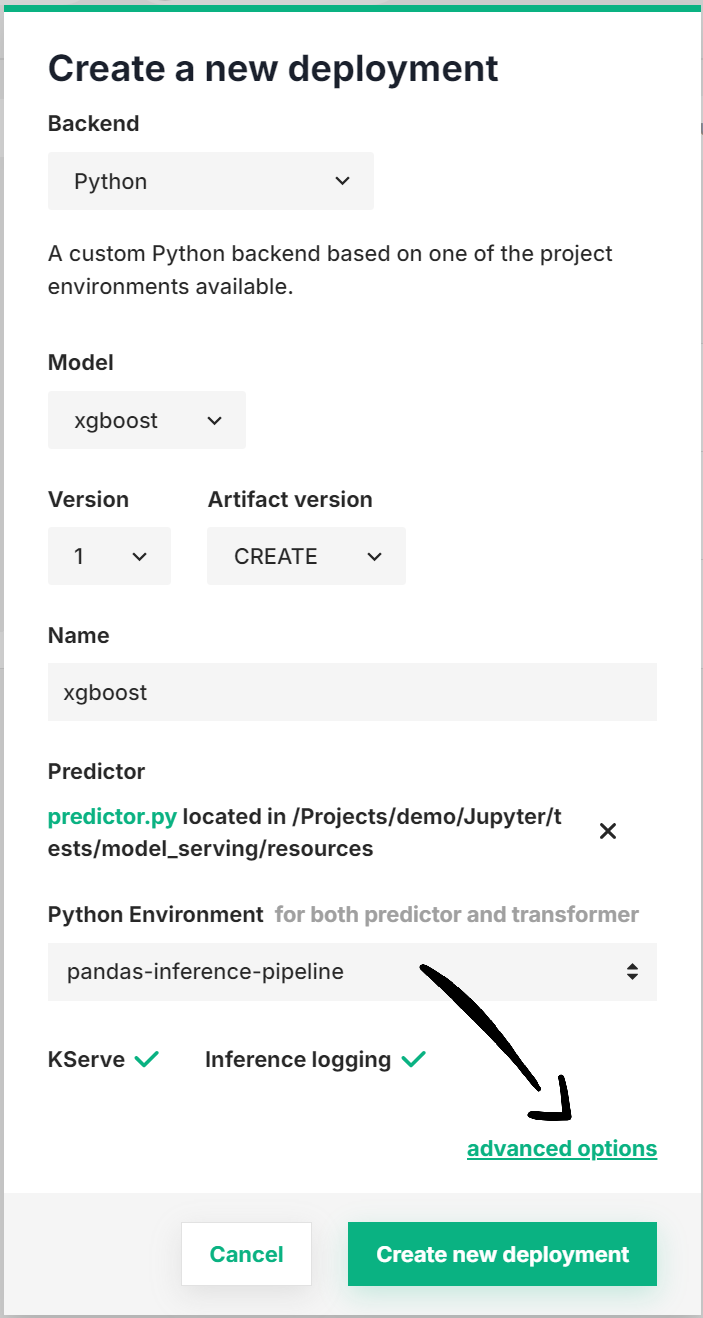Viewport: 703px width, 1318px height.
Task: Click the green checkmark beside Inference logging
Action: tap(413, 1059)
